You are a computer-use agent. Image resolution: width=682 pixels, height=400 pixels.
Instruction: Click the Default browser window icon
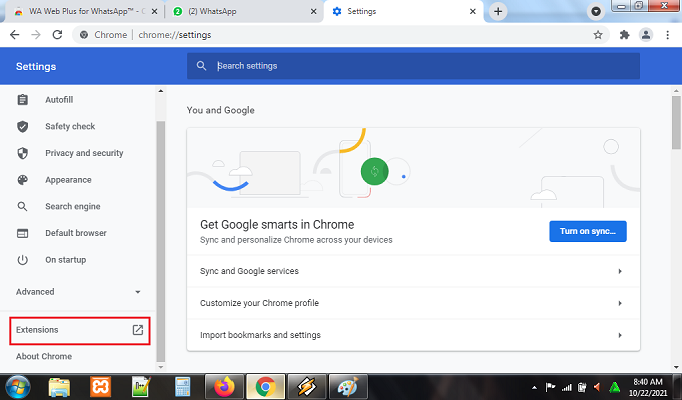click(23, 233)
